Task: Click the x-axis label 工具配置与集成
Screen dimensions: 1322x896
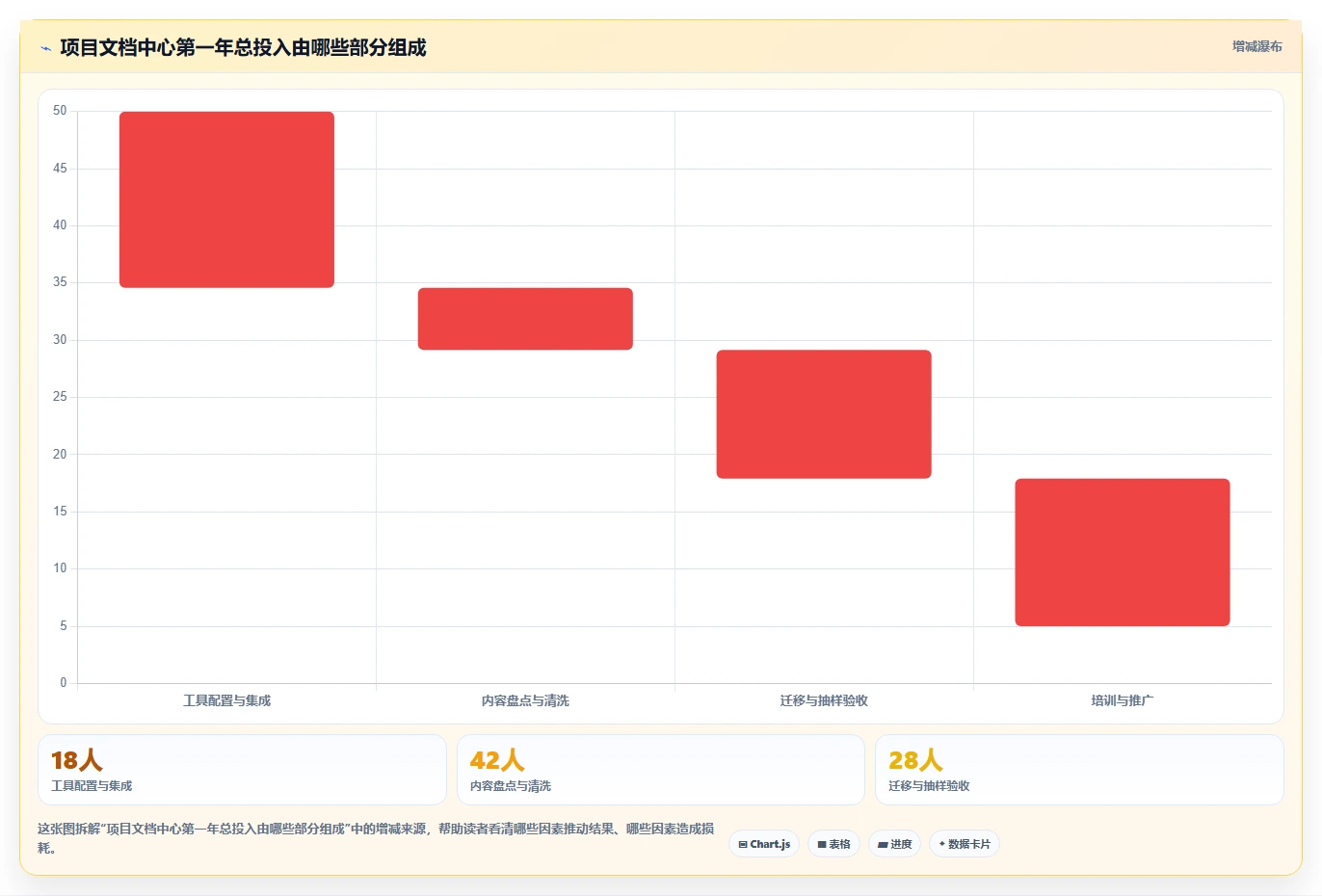Action: click(x=226, y=700)
